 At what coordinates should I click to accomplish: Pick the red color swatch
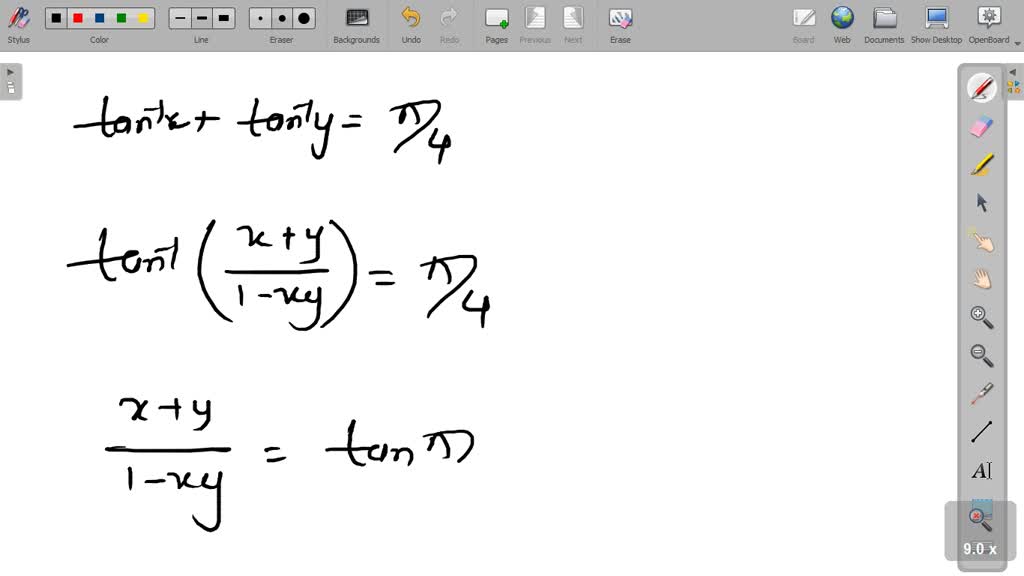click(x=75, y=17)
